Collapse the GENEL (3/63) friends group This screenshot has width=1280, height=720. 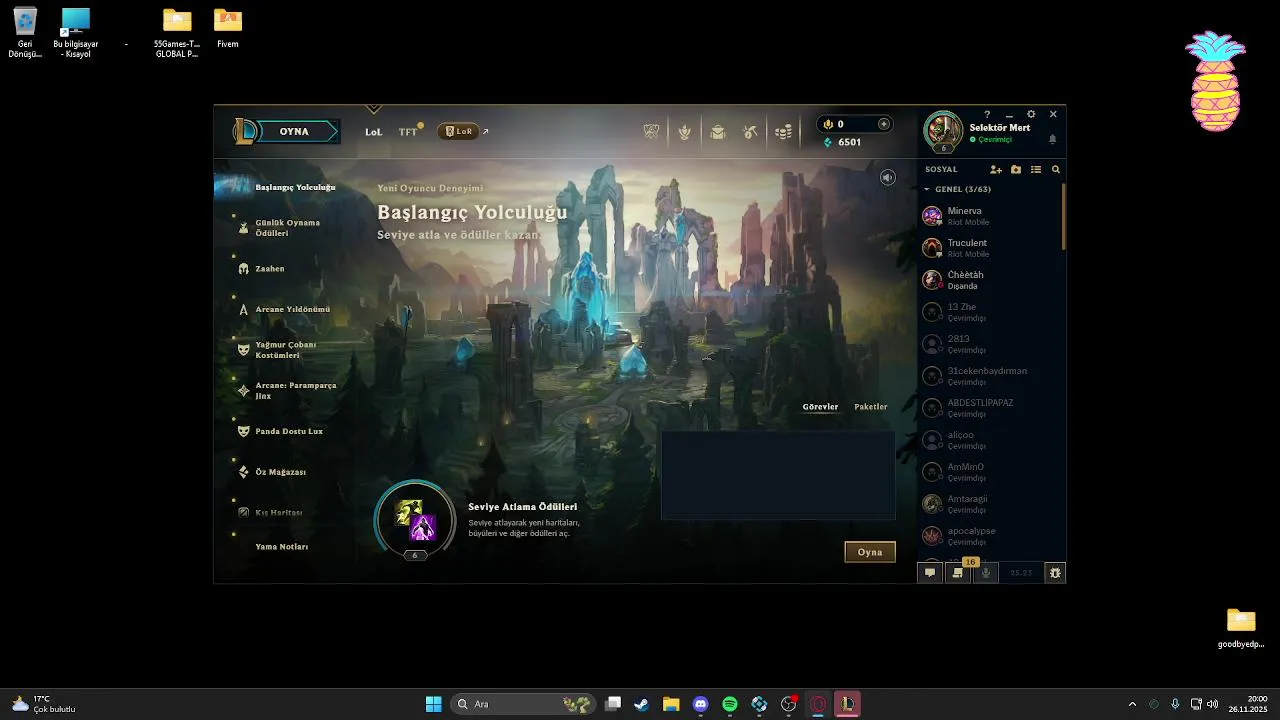click(957, 189)
